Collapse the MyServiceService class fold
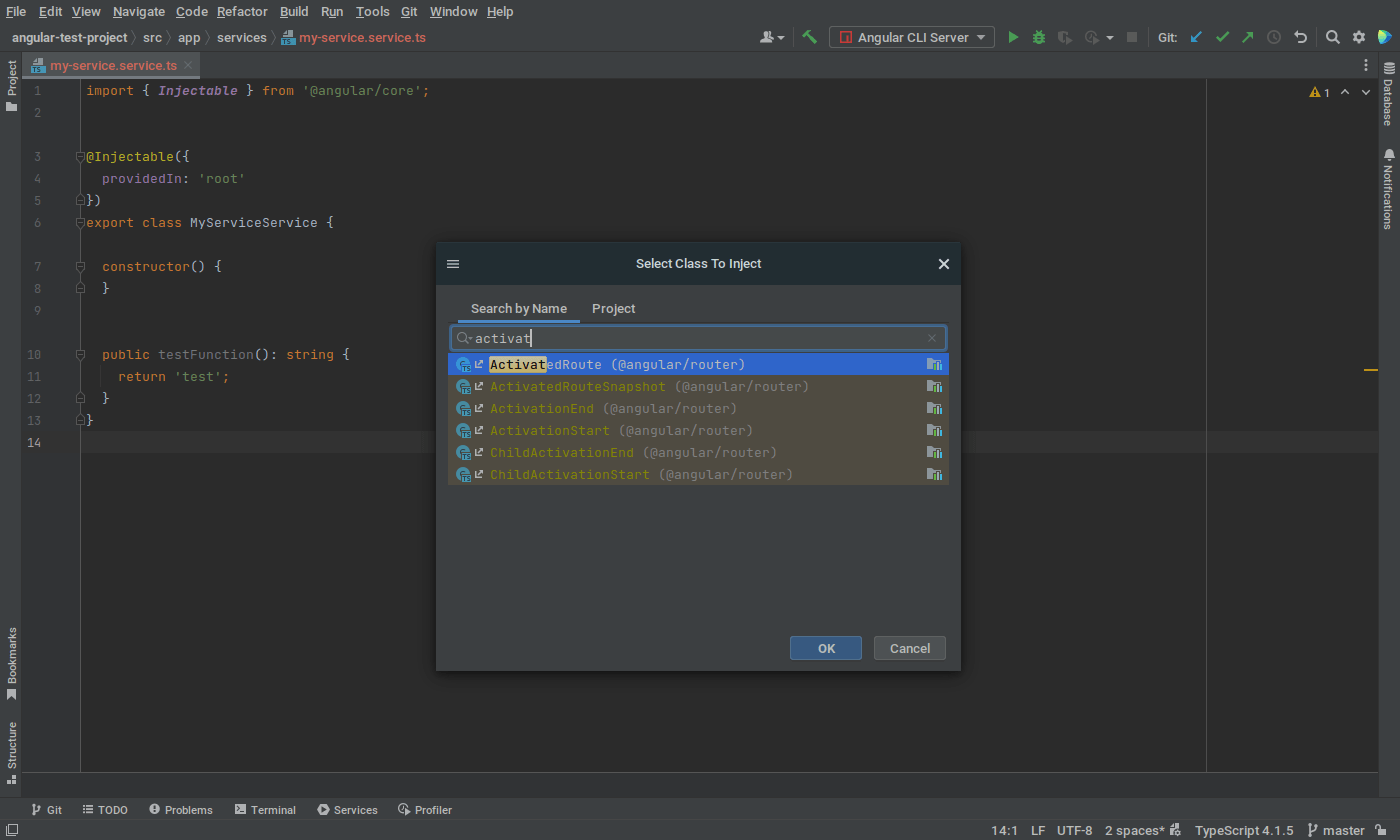Screen dimensions: 1400x840 (79, 222)
